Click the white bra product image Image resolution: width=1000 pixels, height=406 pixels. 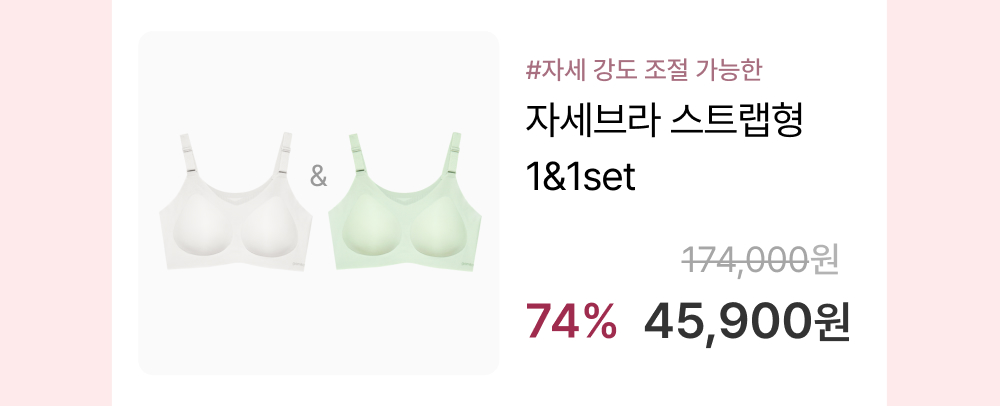(x=235, y=201)
